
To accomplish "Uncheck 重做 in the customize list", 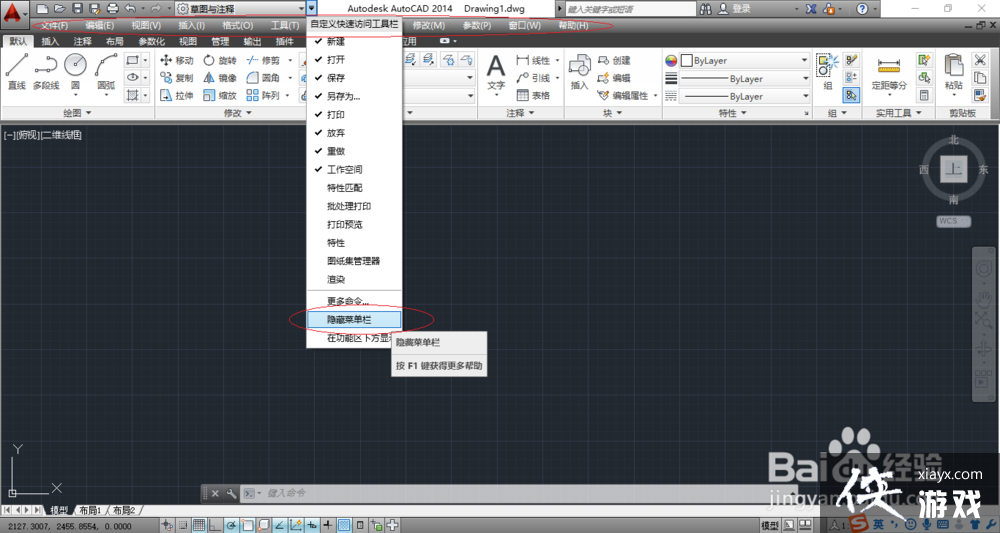I will 355,151.
